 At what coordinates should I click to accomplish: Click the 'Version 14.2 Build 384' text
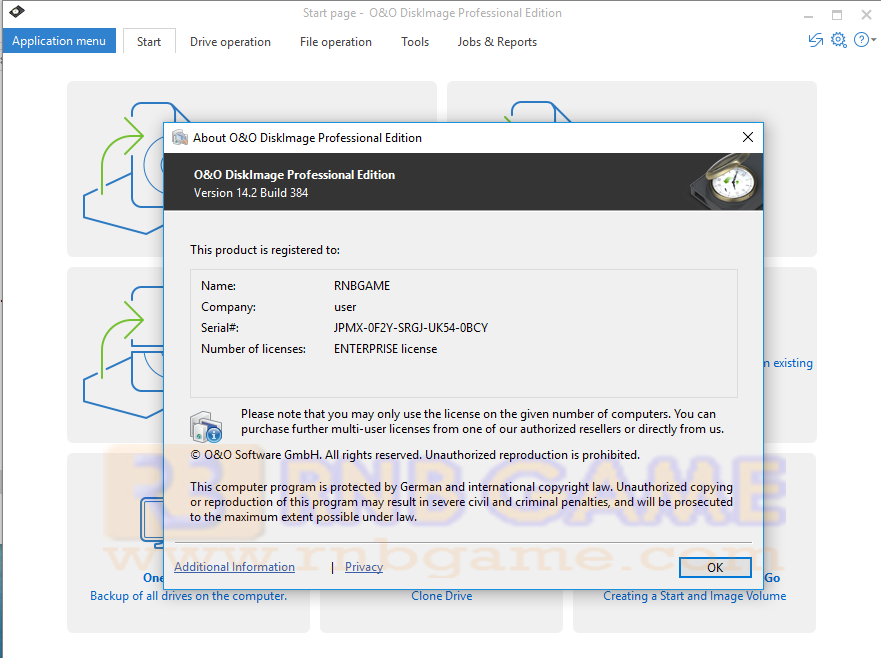click(251, 193)
